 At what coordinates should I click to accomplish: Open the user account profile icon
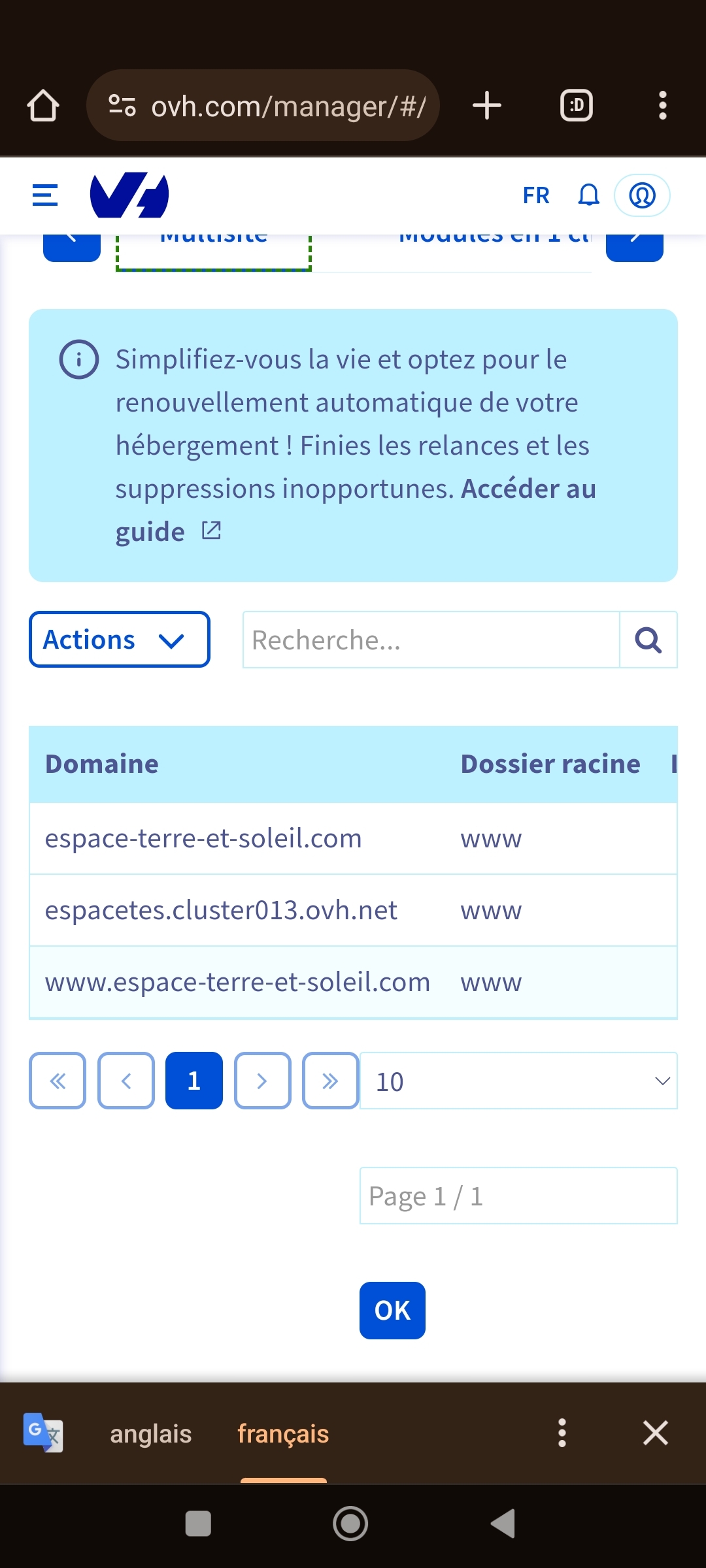(642, 195)
